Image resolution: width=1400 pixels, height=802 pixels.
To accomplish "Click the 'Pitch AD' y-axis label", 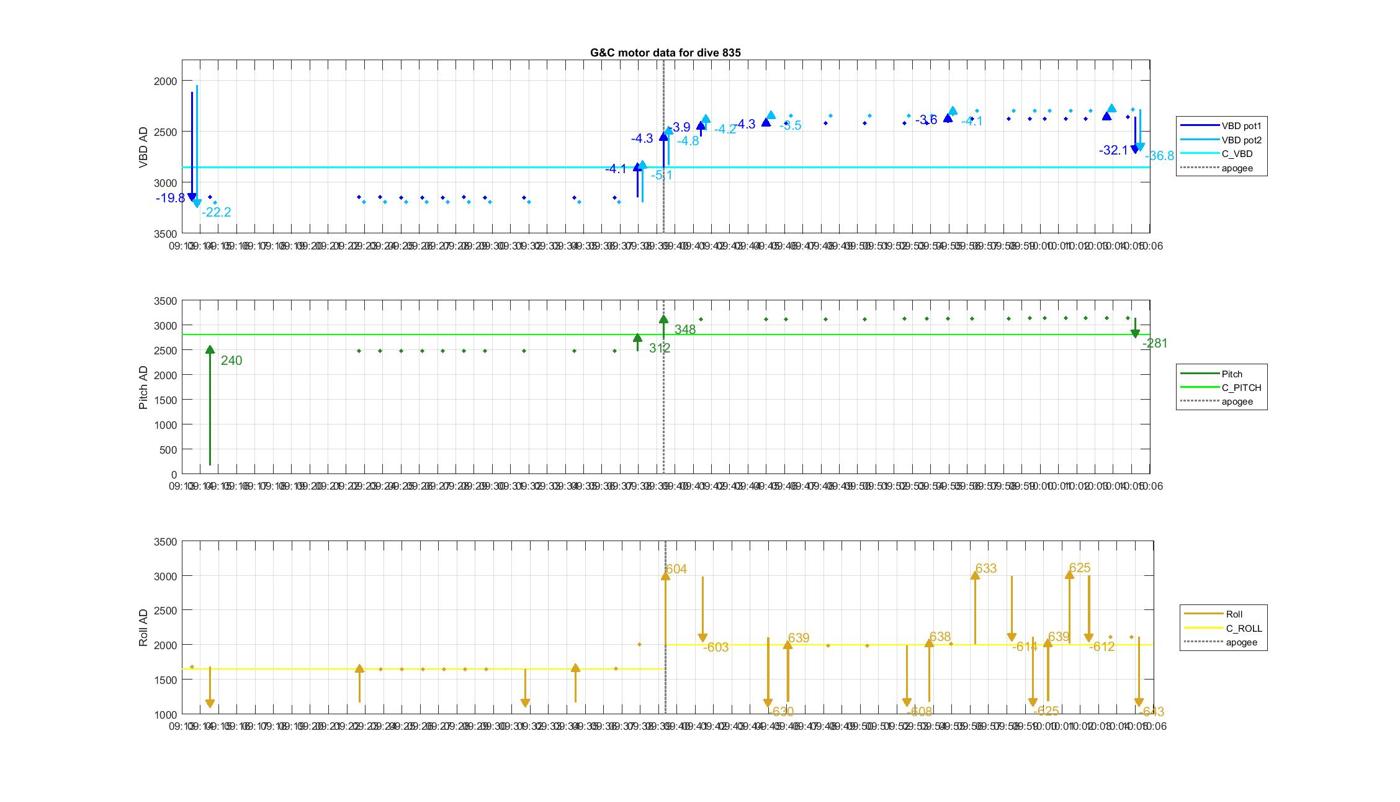I will (x=143, y=387).
